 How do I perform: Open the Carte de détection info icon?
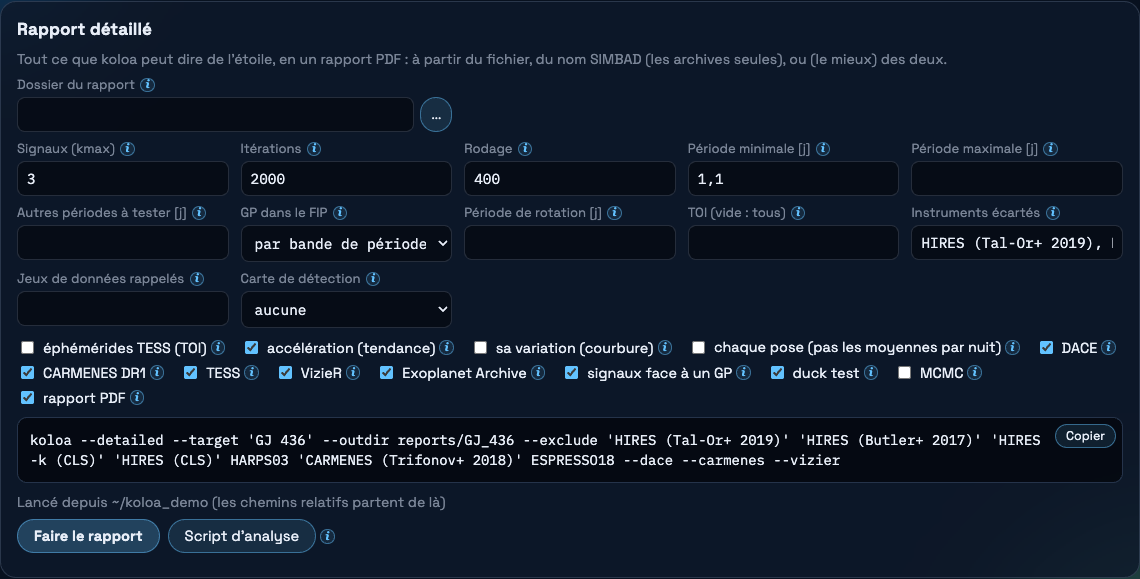373,279
